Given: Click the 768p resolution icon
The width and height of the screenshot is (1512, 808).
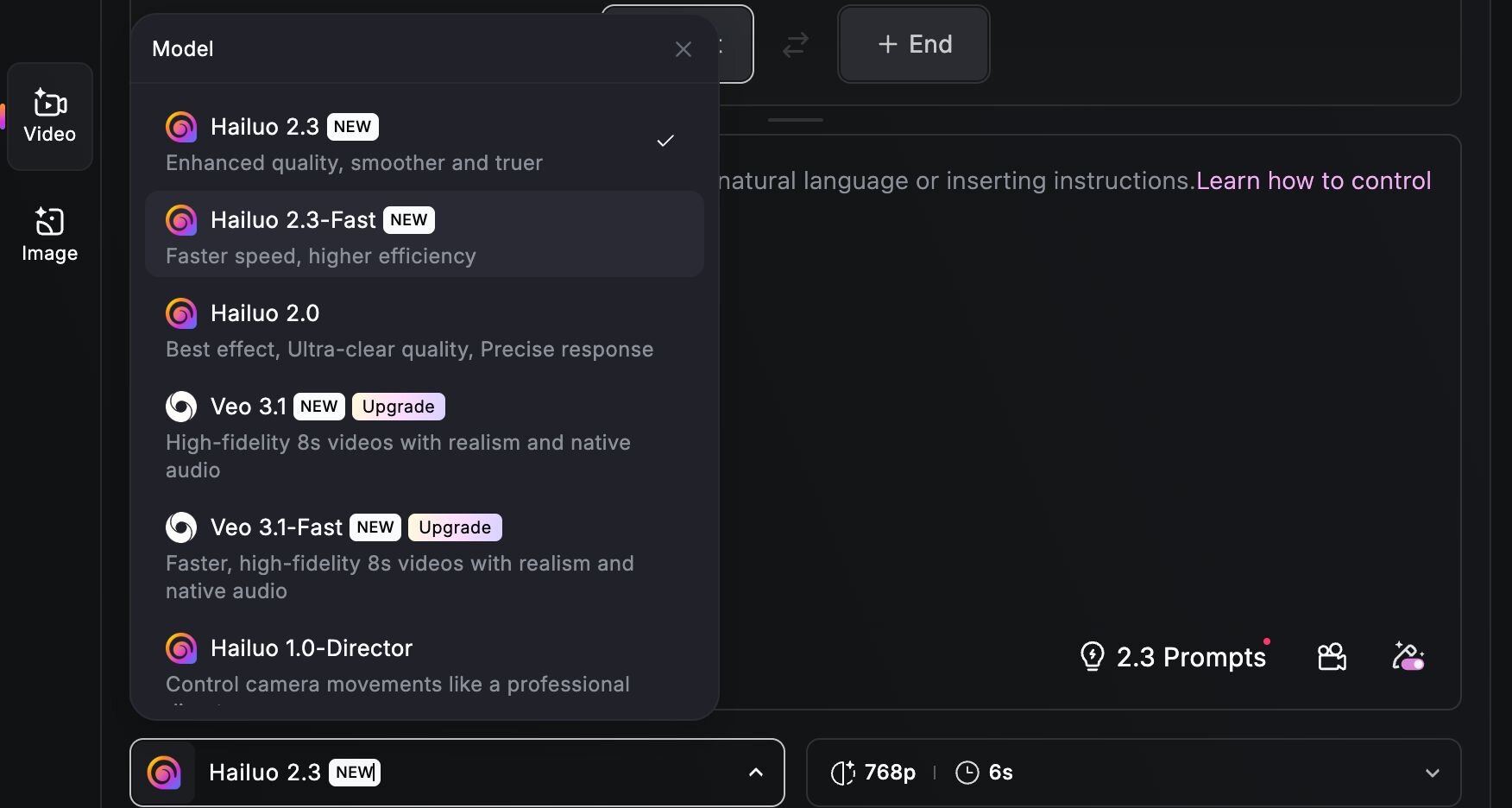Looking at the screenshot, I should 842,773.
